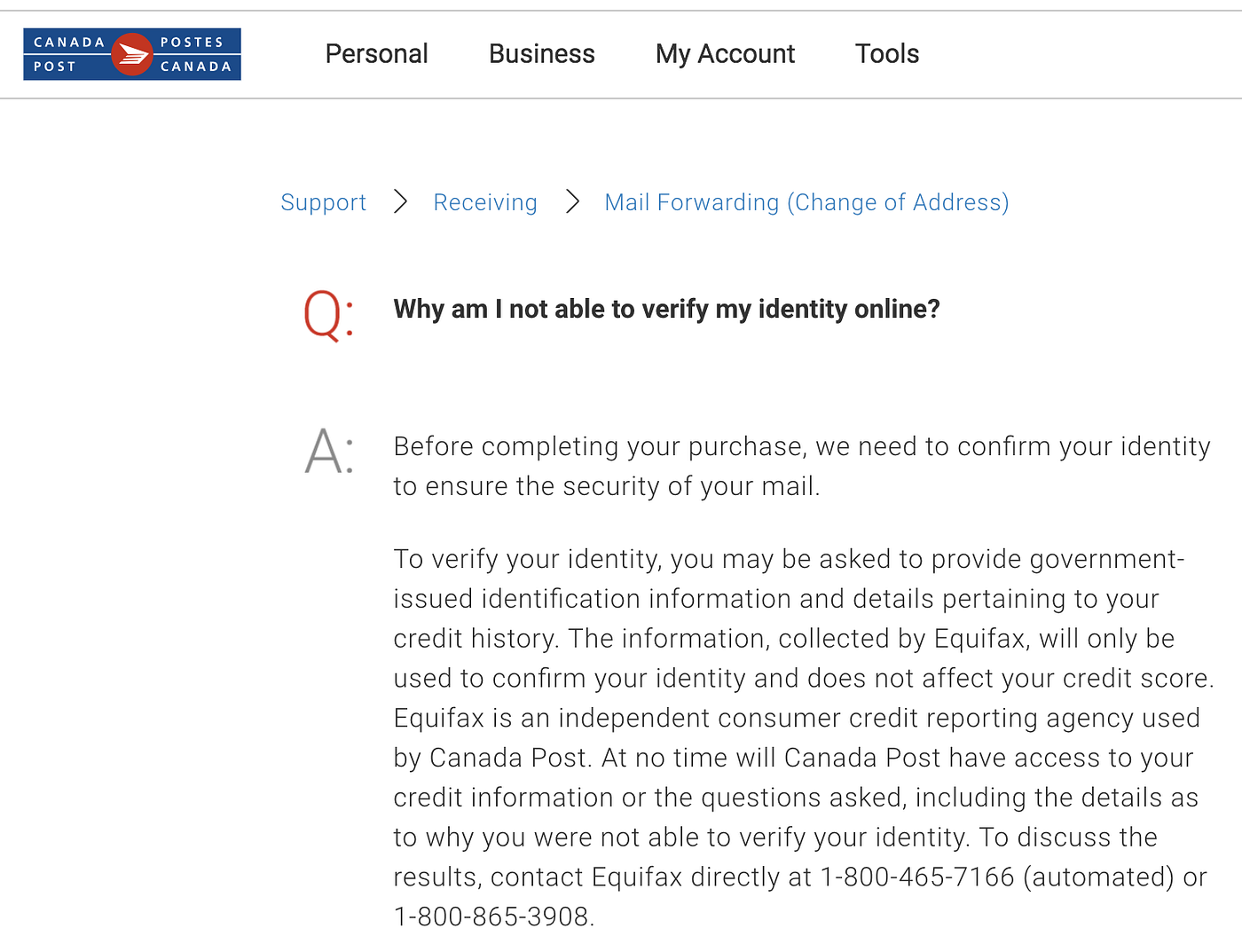Open the Business menu
1242x952 pixels.
541,54
